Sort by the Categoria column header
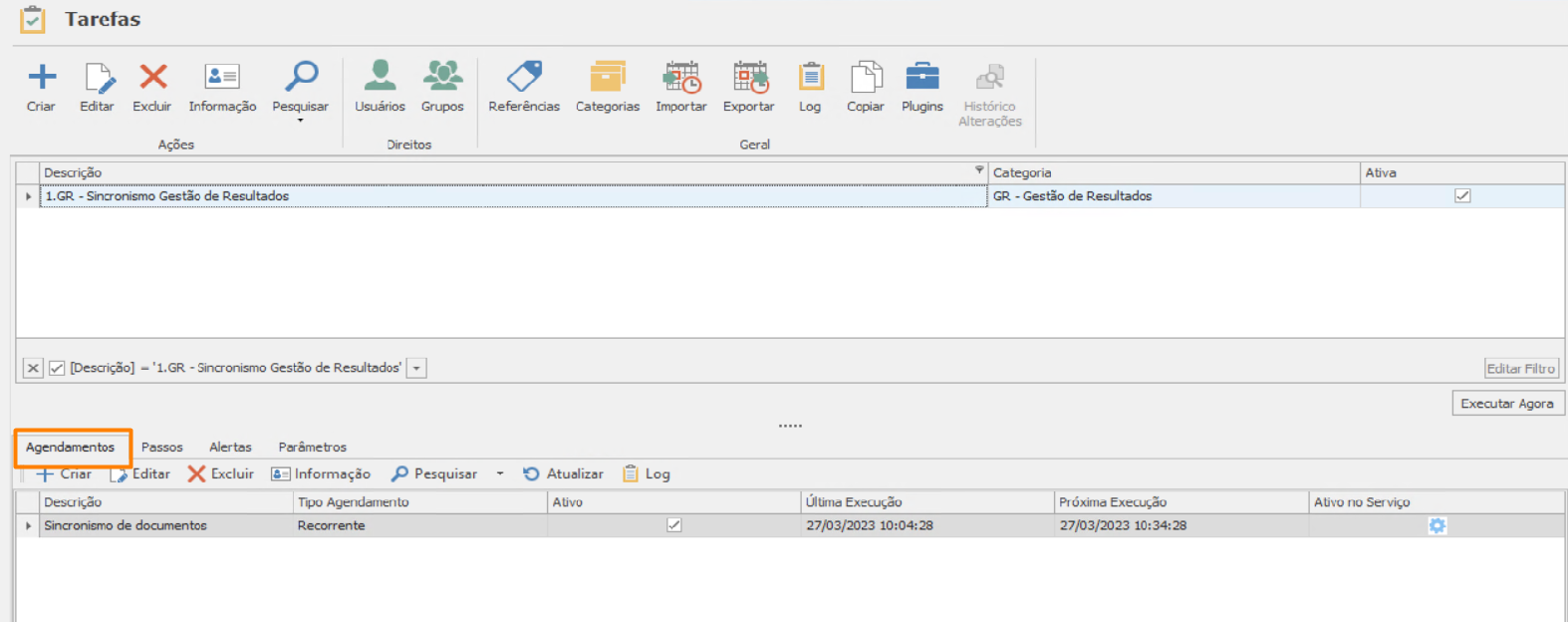 tap(1174, 172)
